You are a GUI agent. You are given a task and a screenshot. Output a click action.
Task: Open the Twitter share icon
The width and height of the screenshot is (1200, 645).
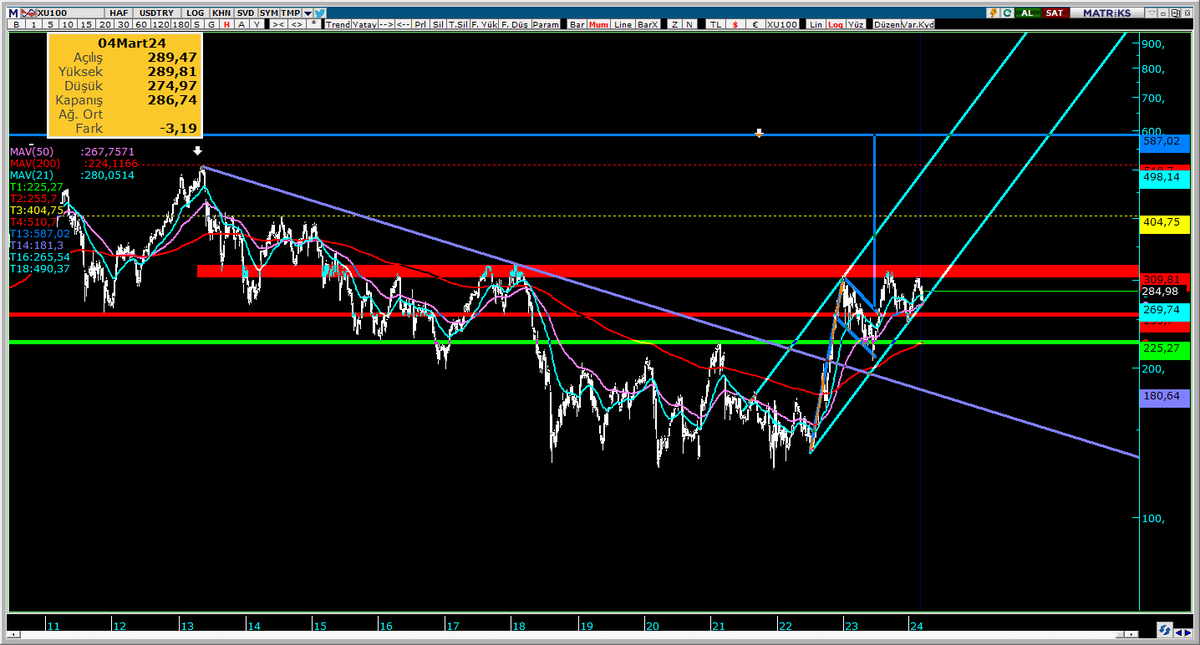click(320, 13)
